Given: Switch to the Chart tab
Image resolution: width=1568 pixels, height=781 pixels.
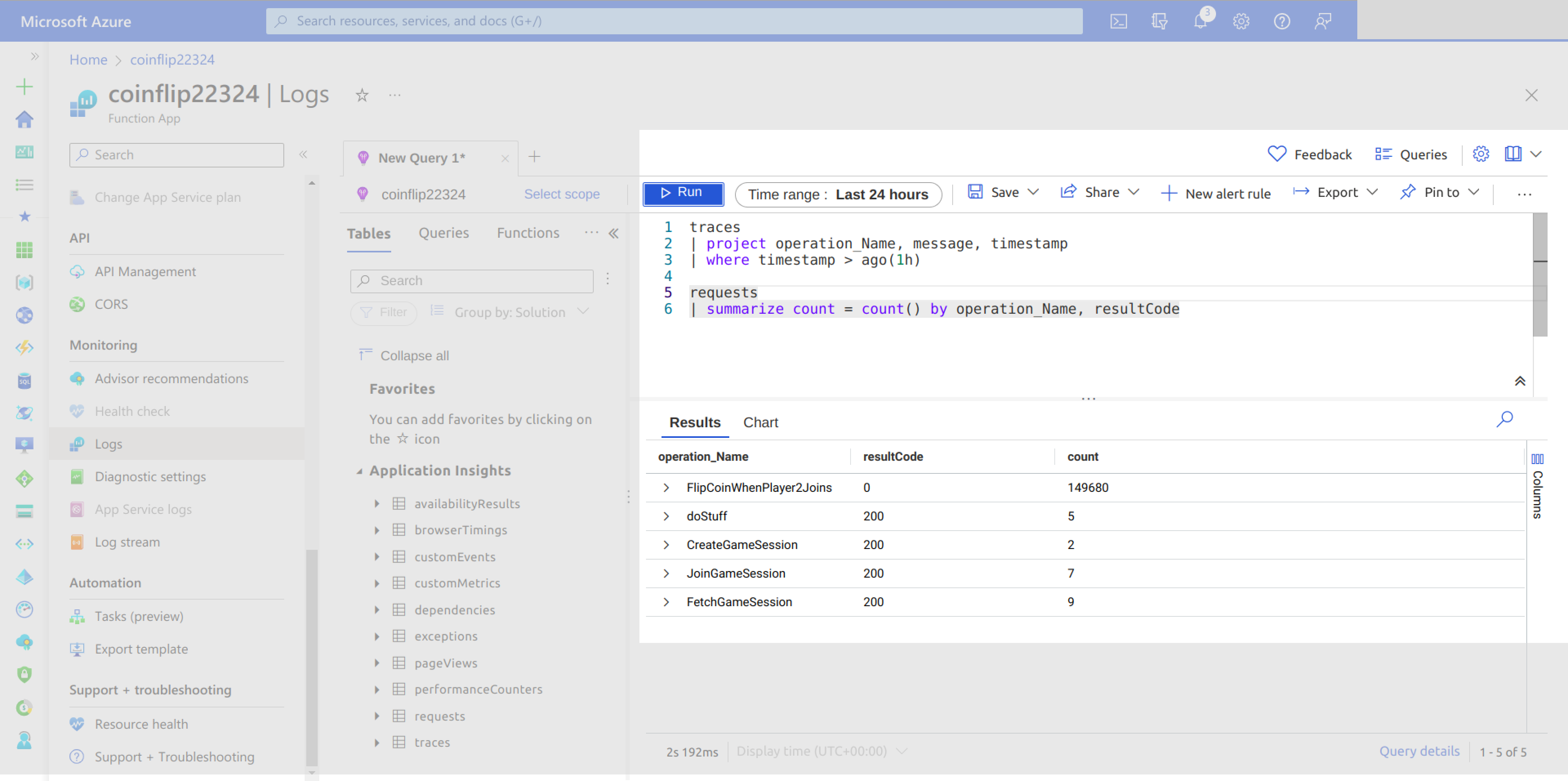Looking at the screenshot, I should pyautogui.click(x=759, y=422).
